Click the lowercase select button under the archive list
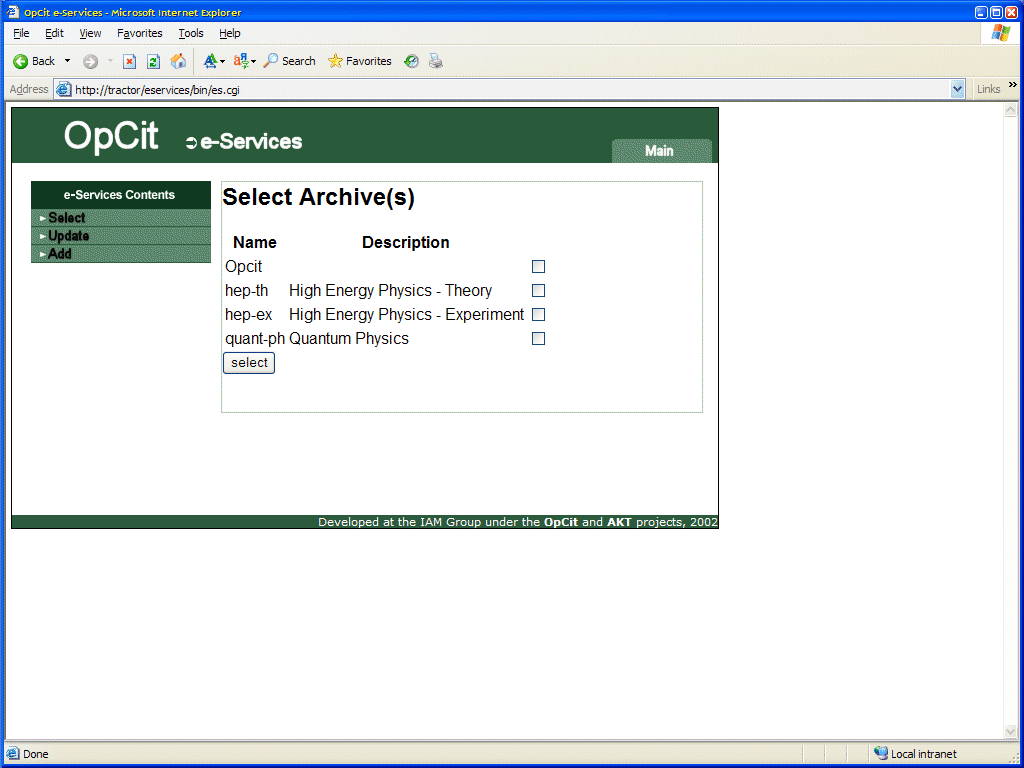The width and height of the screenshot is (1024, 768). click(x=249, y=363)
